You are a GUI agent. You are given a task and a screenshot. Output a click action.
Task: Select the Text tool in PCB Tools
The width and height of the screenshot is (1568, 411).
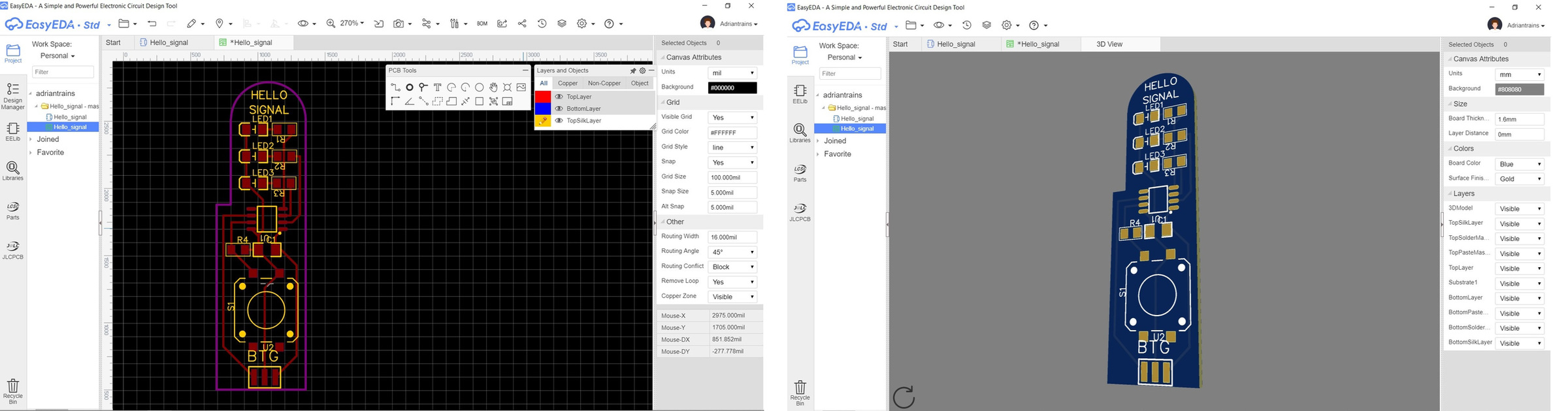[x=438, y=87]
